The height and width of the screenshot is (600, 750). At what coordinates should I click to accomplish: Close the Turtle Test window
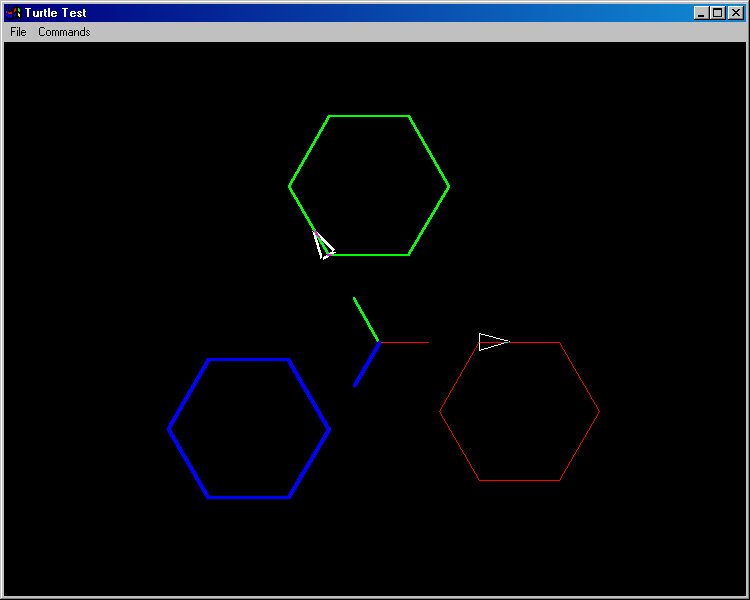point(735,13)
